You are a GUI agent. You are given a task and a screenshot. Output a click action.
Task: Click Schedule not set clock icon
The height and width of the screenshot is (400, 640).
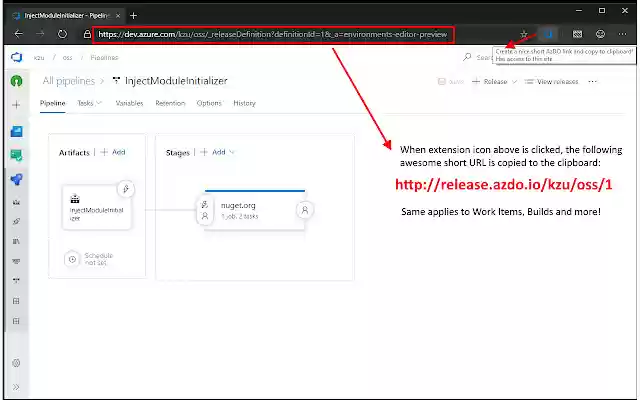coord(72,259)
